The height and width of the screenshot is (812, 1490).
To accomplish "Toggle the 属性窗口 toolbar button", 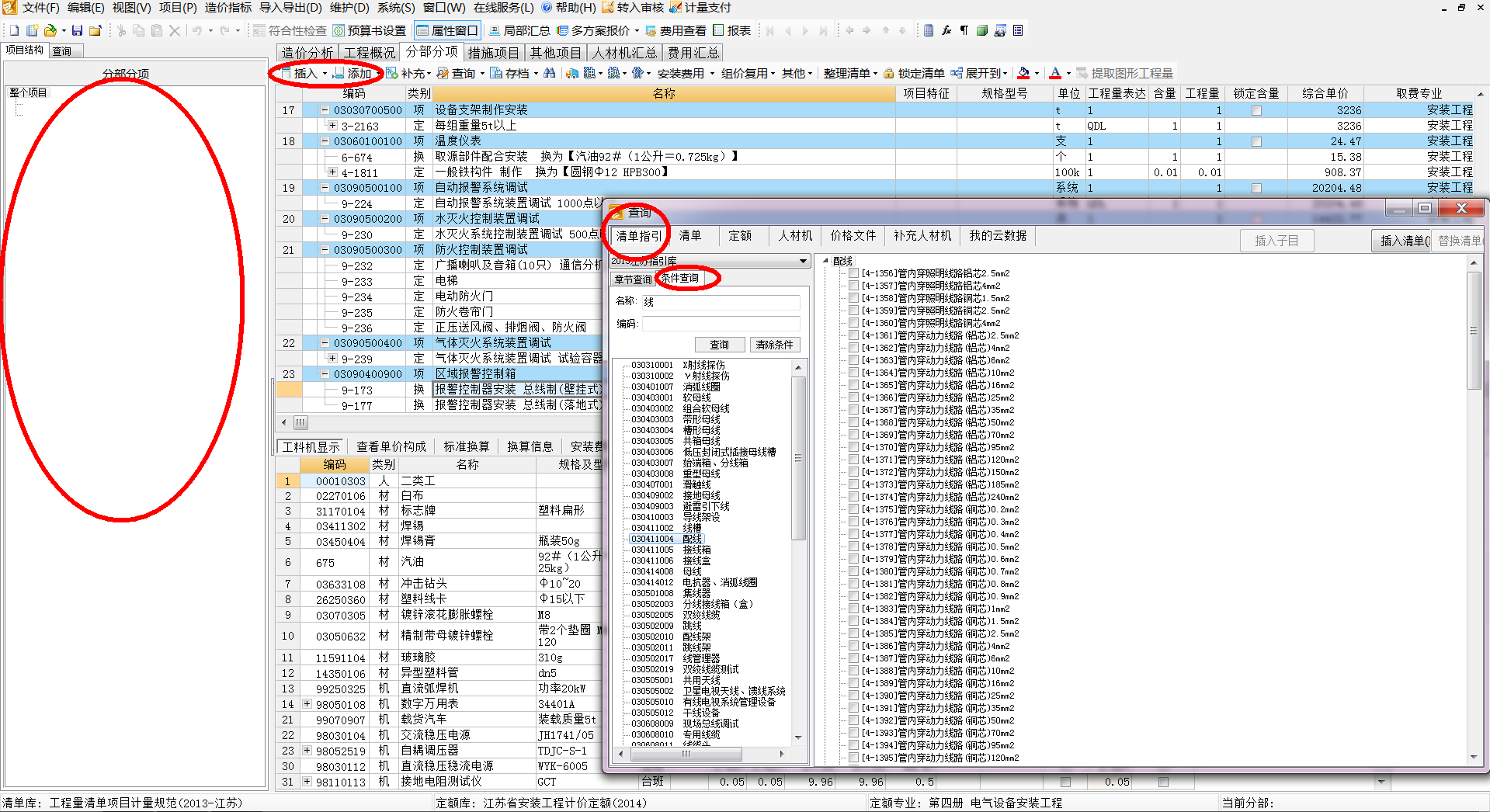I will [x=447, y=30].
